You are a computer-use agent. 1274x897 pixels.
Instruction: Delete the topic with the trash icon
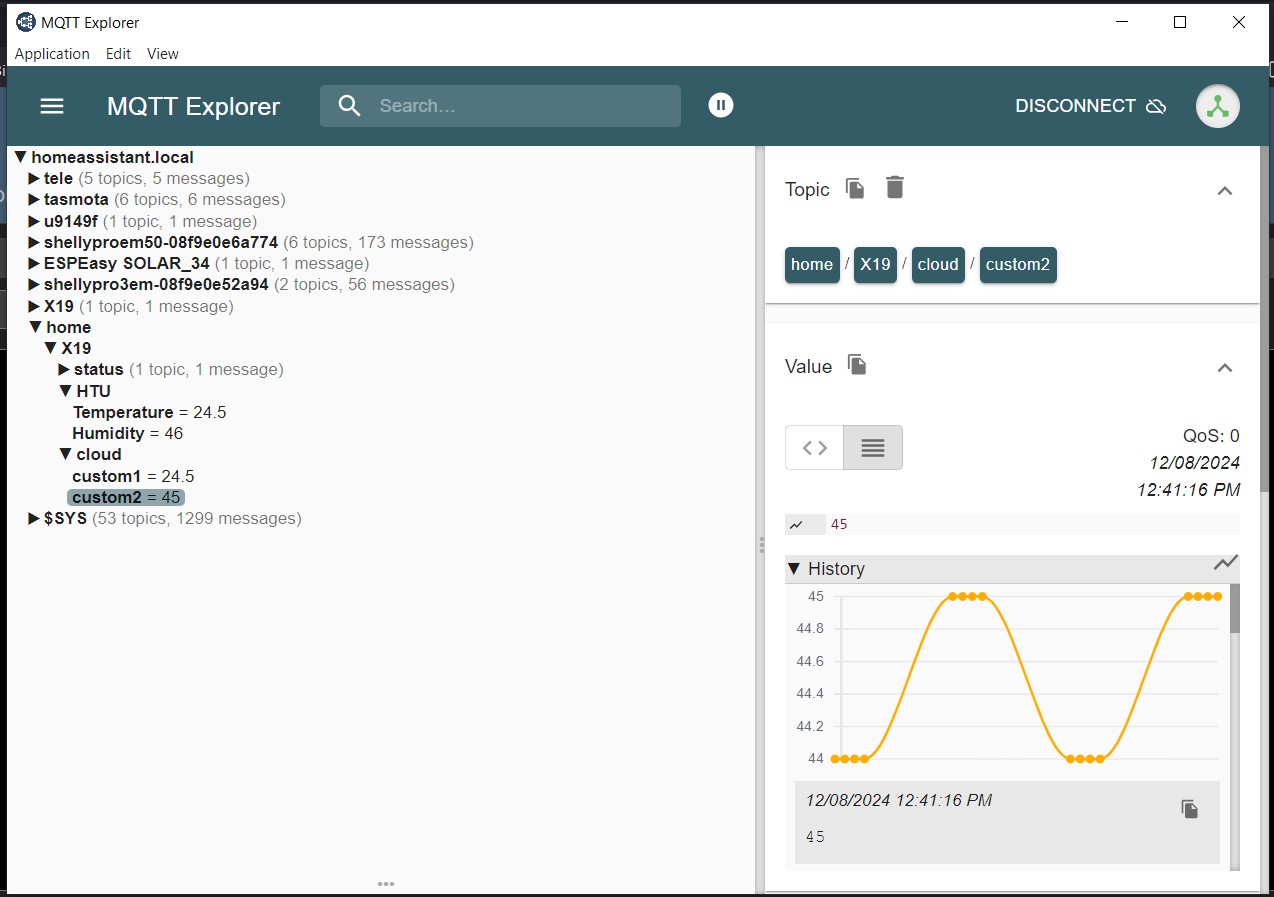point(895,187)
